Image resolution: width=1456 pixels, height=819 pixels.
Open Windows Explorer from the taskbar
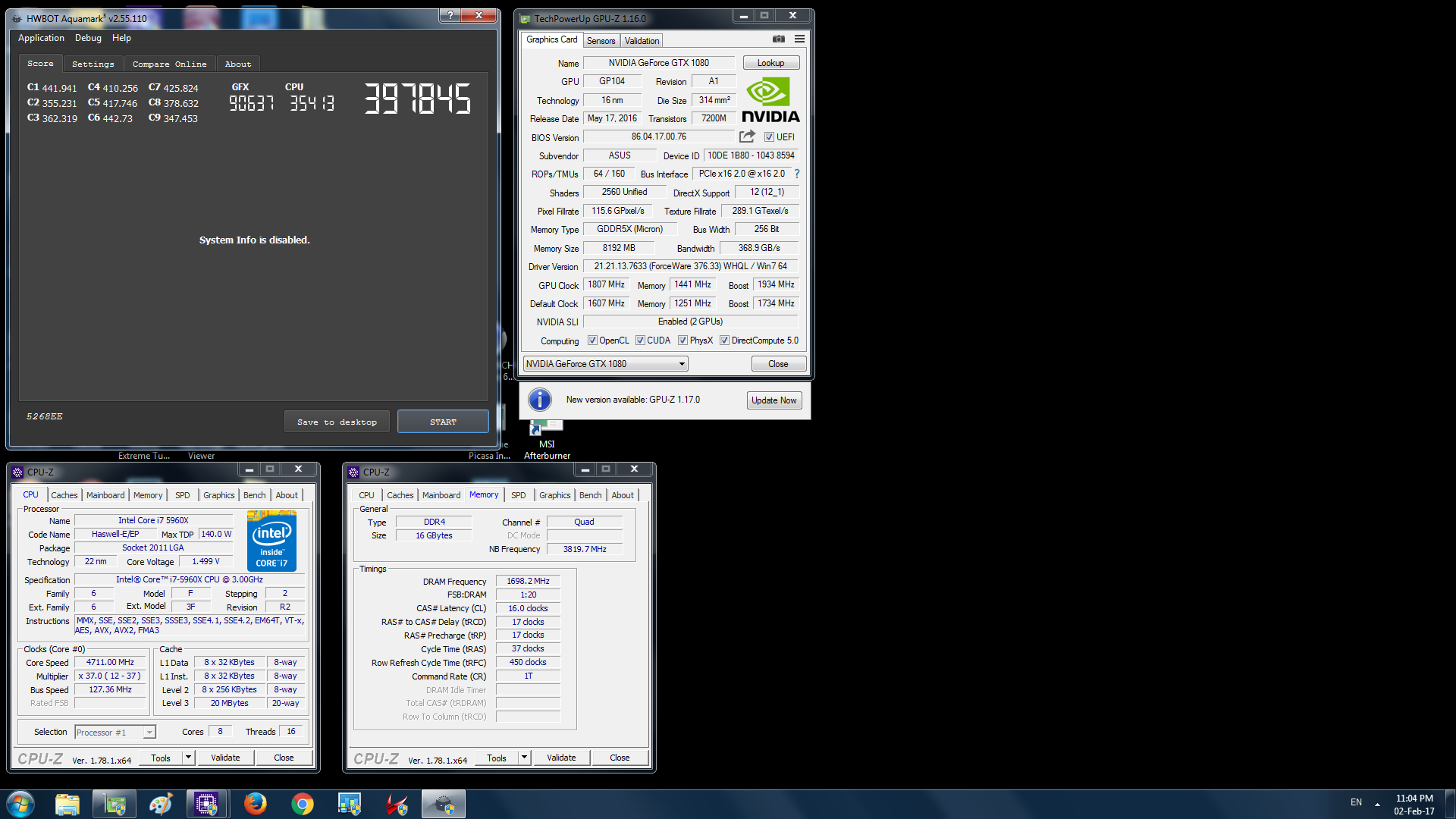click(x=67, y=804)
